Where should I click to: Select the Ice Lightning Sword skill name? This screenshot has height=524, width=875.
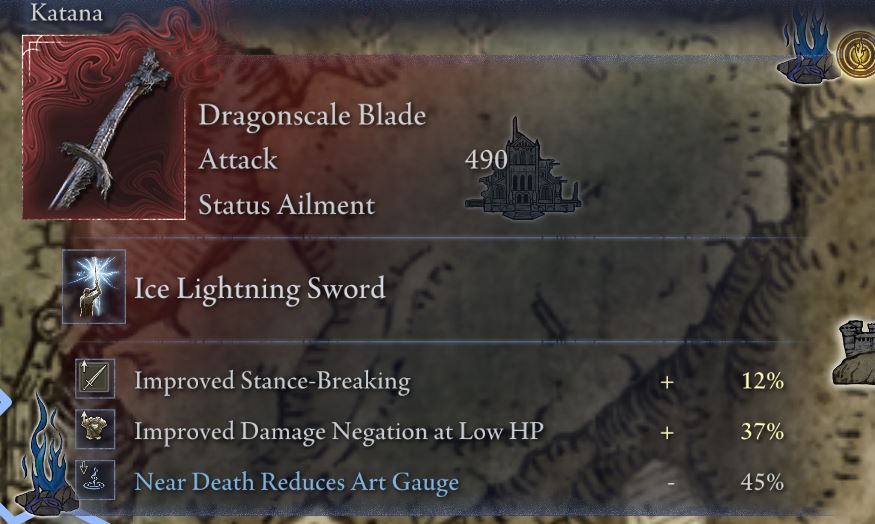point(259,289)
